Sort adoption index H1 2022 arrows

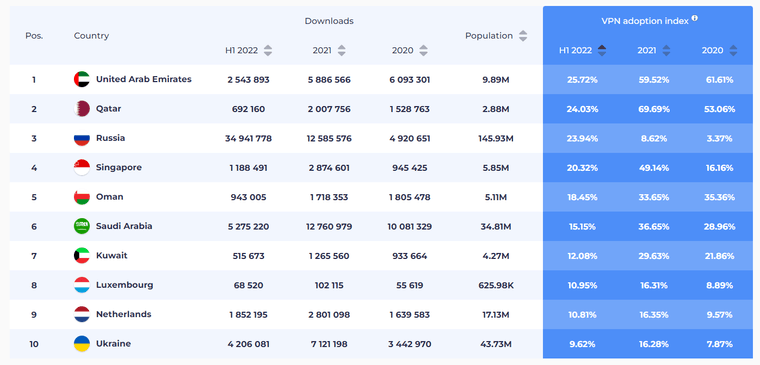[x=602, y=50]
